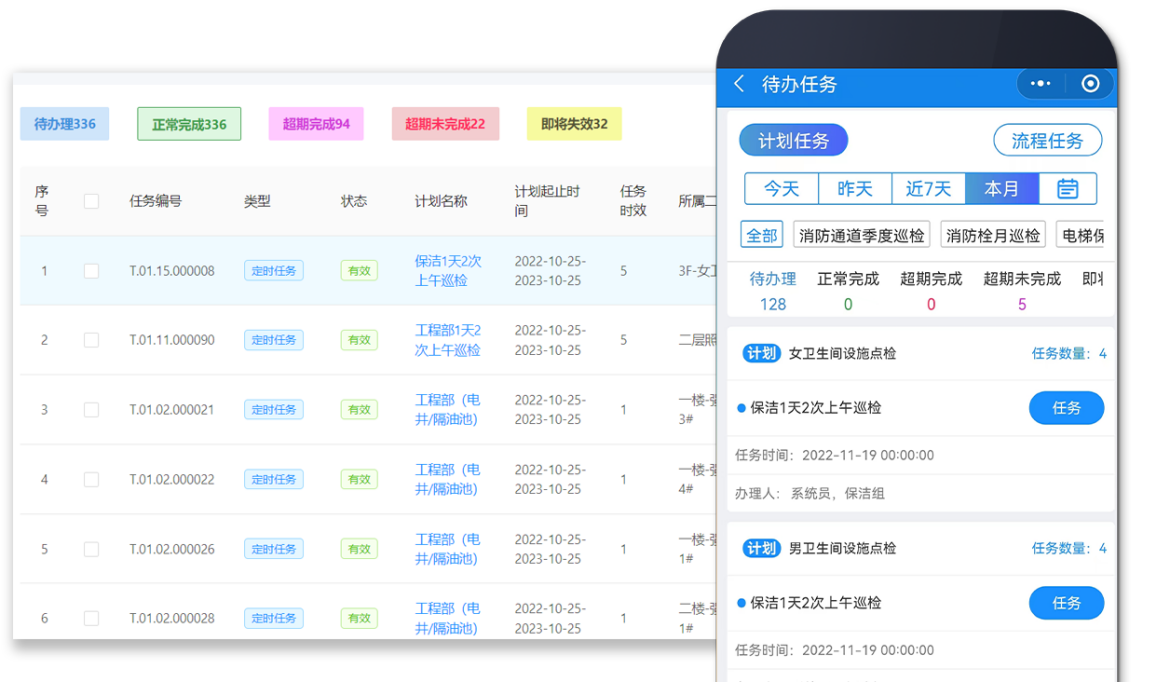1170x682 pixels.
Task: Click the 有效 status badge on row 2
Action: pos(359,339)
